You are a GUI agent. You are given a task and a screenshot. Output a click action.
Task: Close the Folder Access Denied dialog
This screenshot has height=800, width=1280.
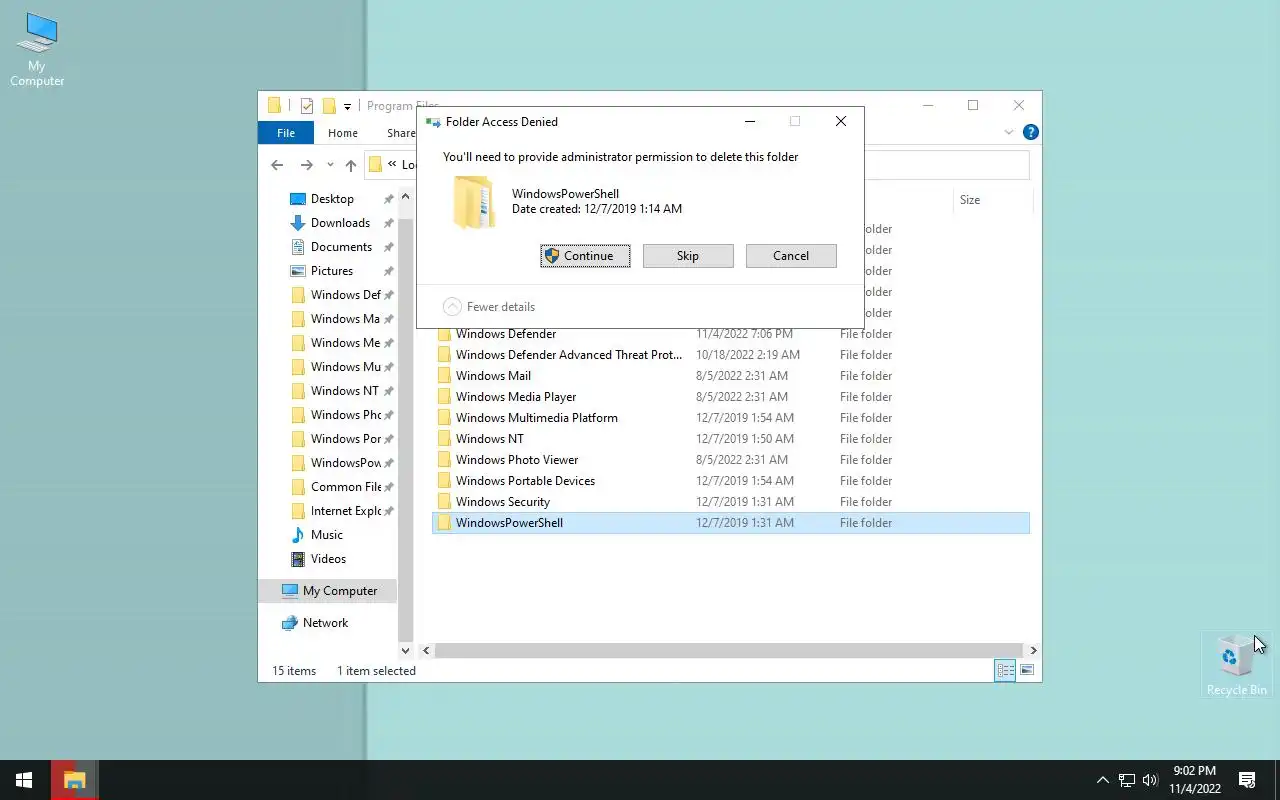click(841, 121)
